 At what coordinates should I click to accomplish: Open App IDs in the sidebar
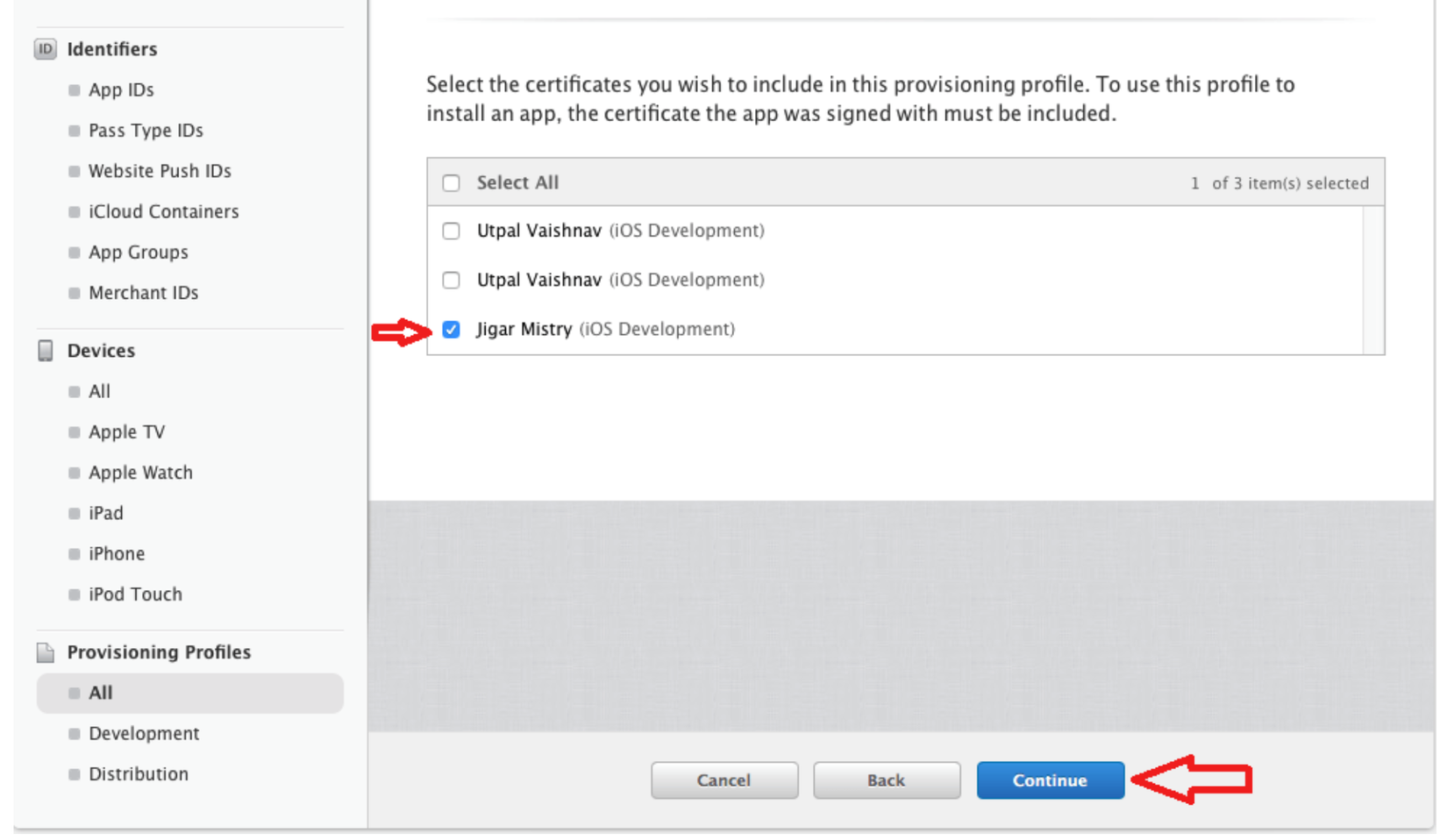pyautogui.click(x=121, y=90)
